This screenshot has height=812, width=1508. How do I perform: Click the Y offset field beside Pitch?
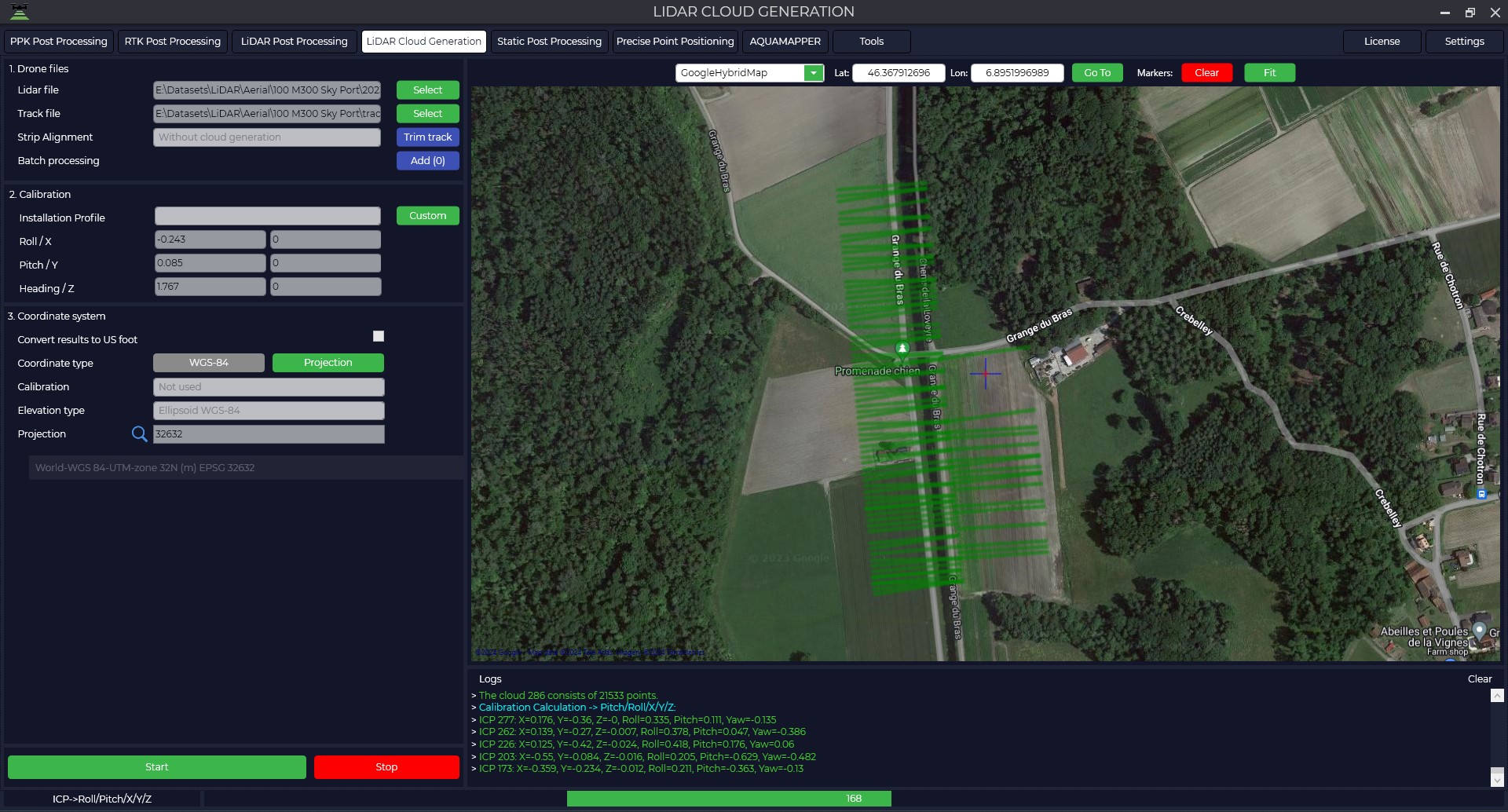[x=326, y=263]
